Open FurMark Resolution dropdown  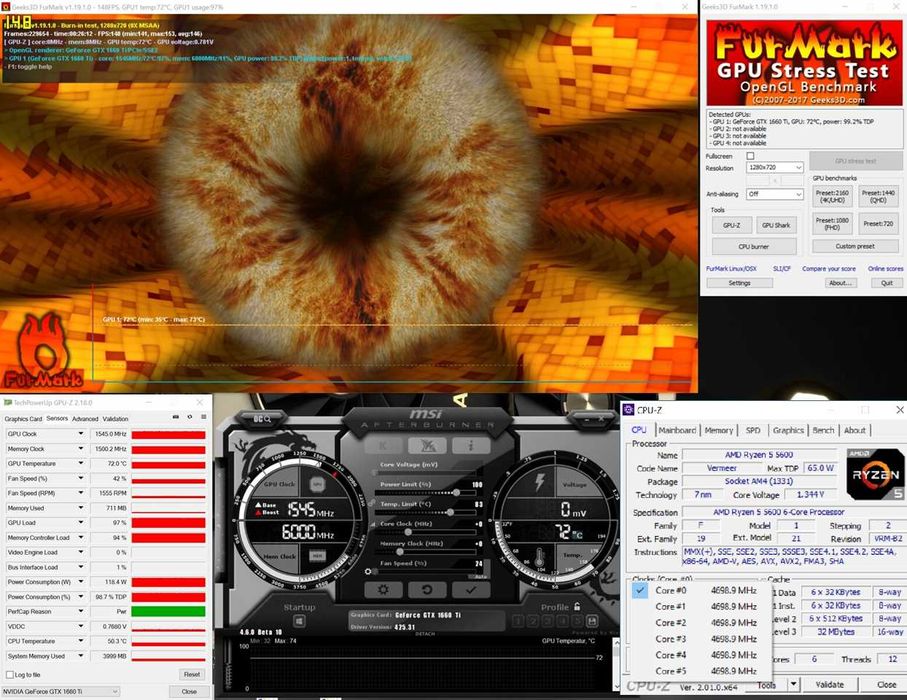pos(775,167)
